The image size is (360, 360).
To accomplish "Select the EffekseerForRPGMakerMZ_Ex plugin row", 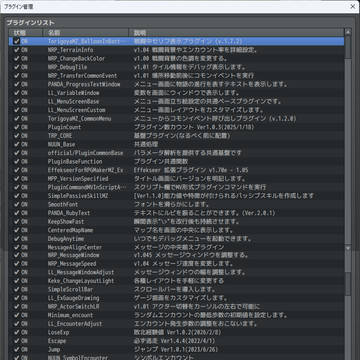I will click(x=177, y=170).
